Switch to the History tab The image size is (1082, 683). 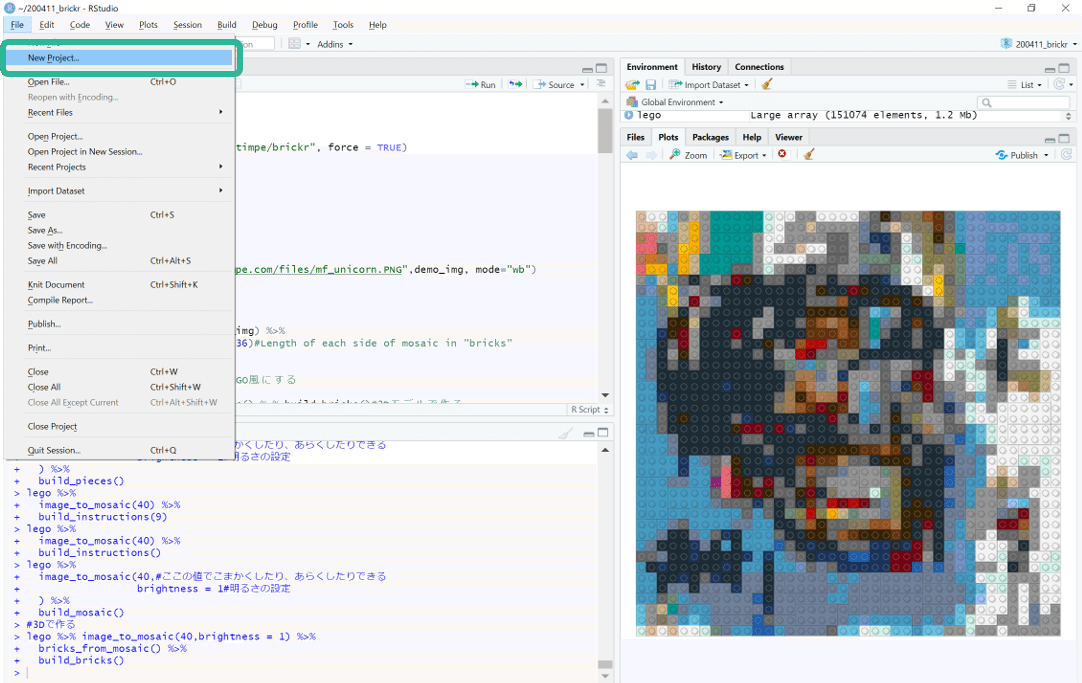click(x=706, y=67)
